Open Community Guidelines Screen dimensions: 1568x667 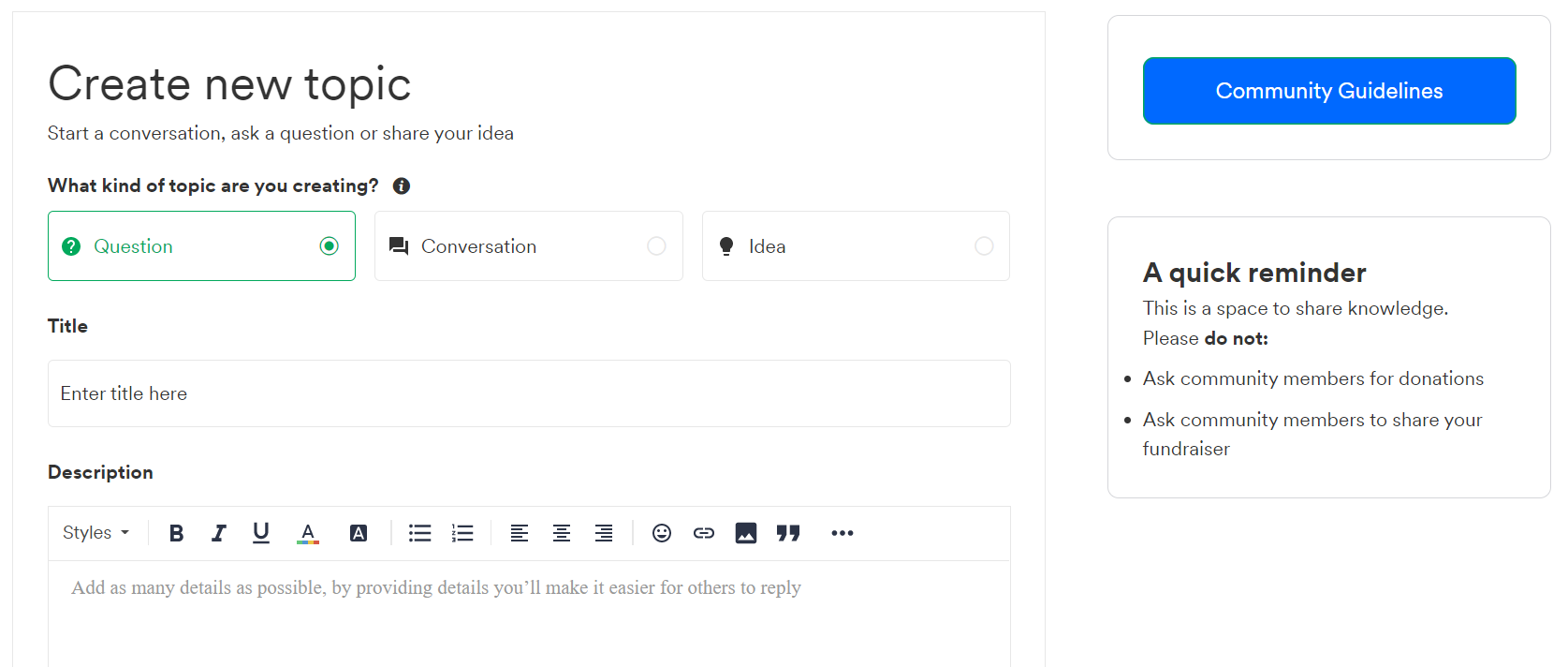[x=1329, y=91]
